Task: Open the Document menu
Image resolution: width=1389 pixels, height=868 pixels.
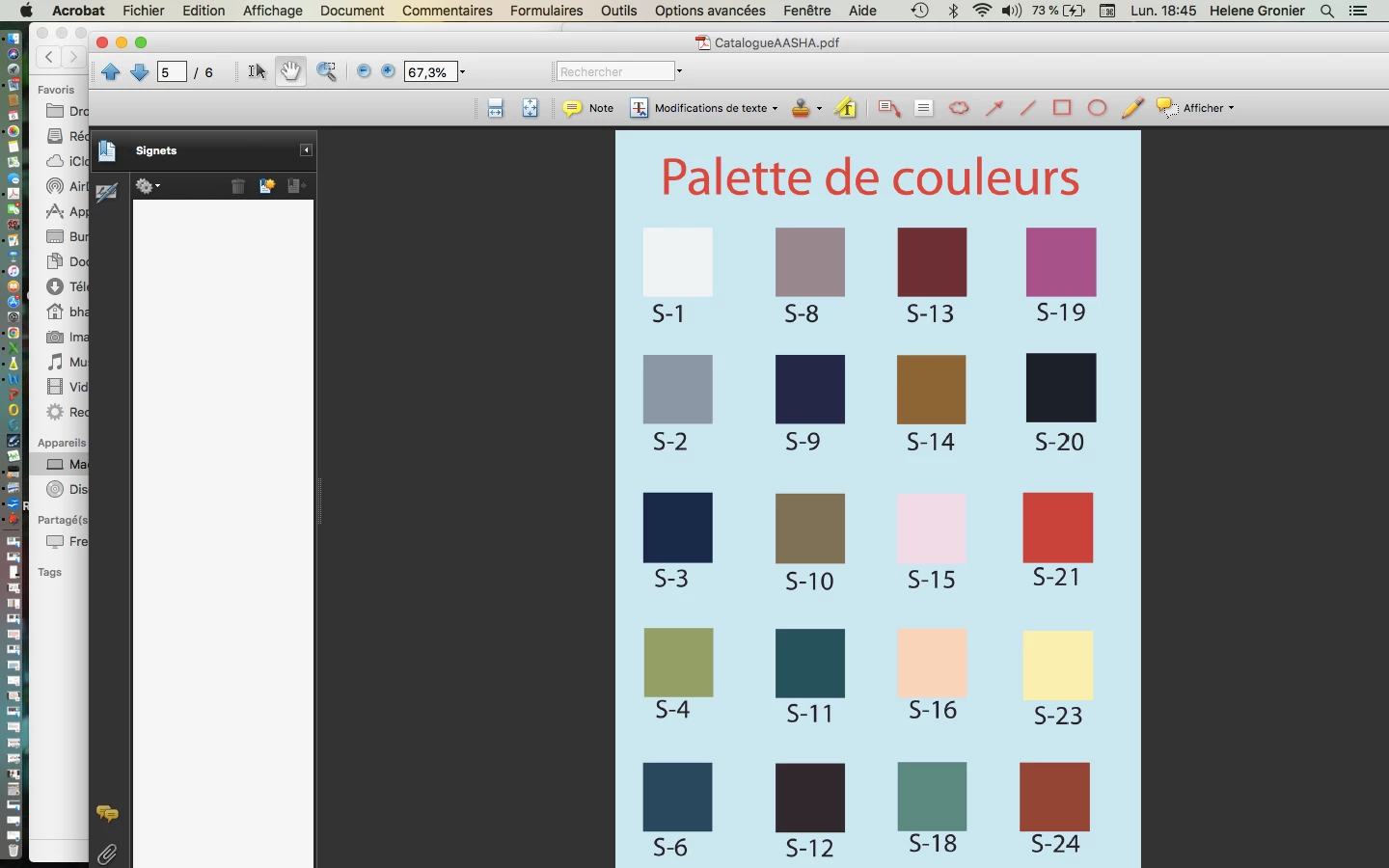Action: point(352,11)
